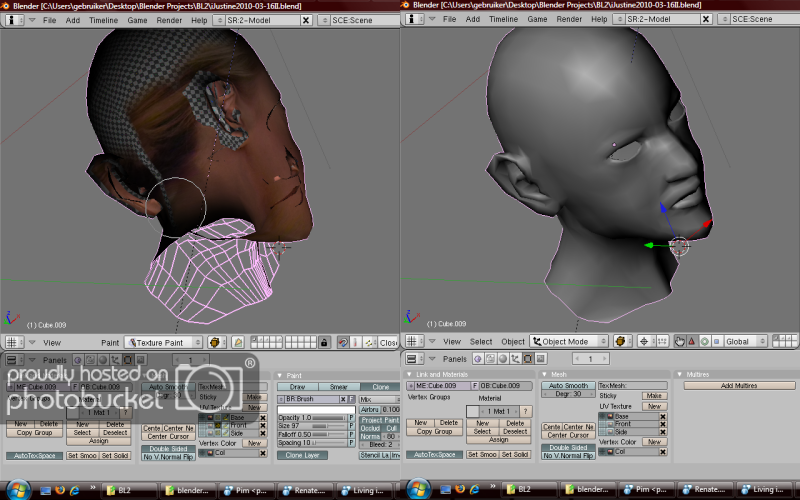The width and height of the screenshot is (800, 500).
Task: Adjust the Opacity slider in Paint panel
Action: pos(312,417)
